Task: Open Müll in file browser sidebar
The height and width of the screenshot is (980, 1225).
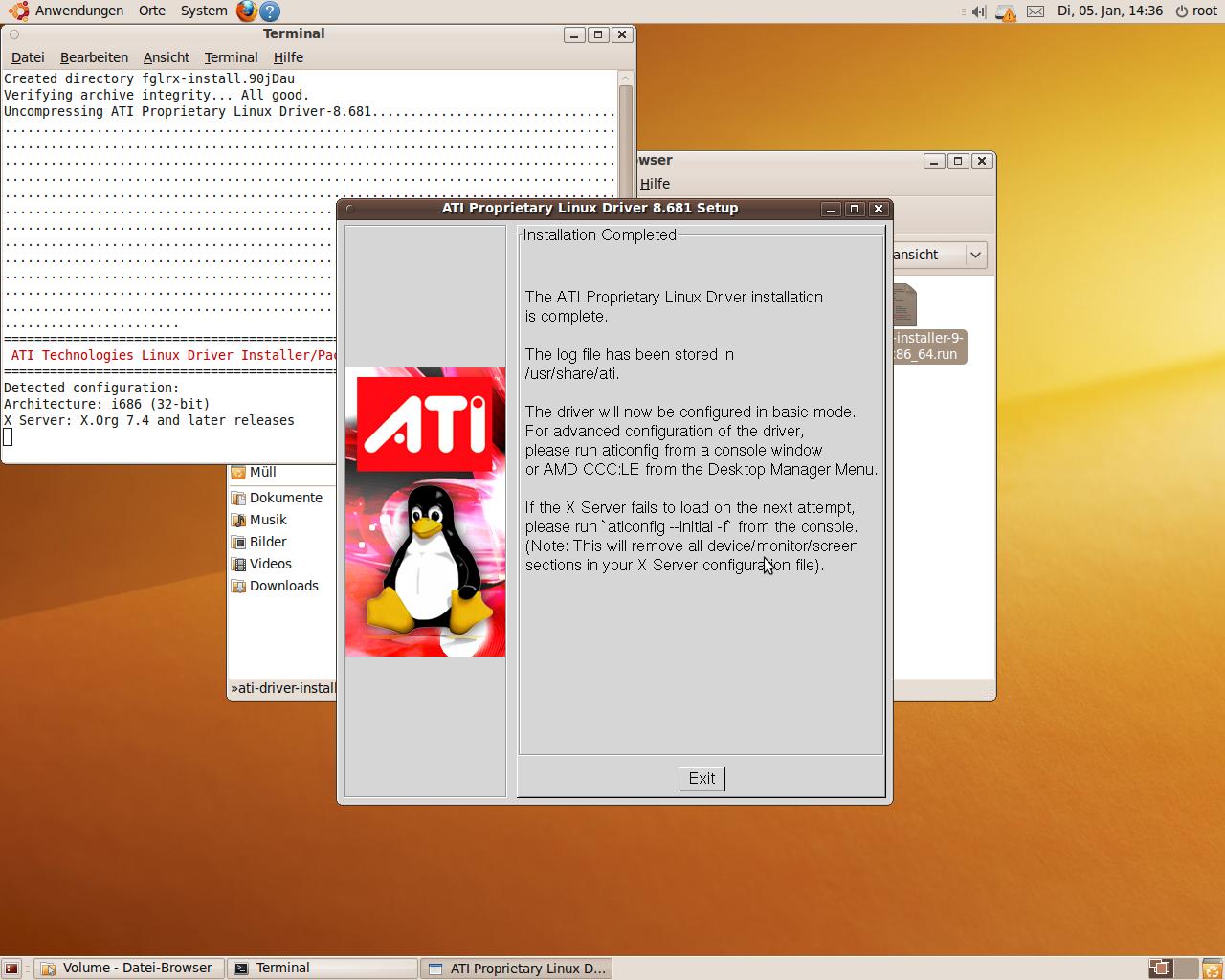Action: coord(254,472)
